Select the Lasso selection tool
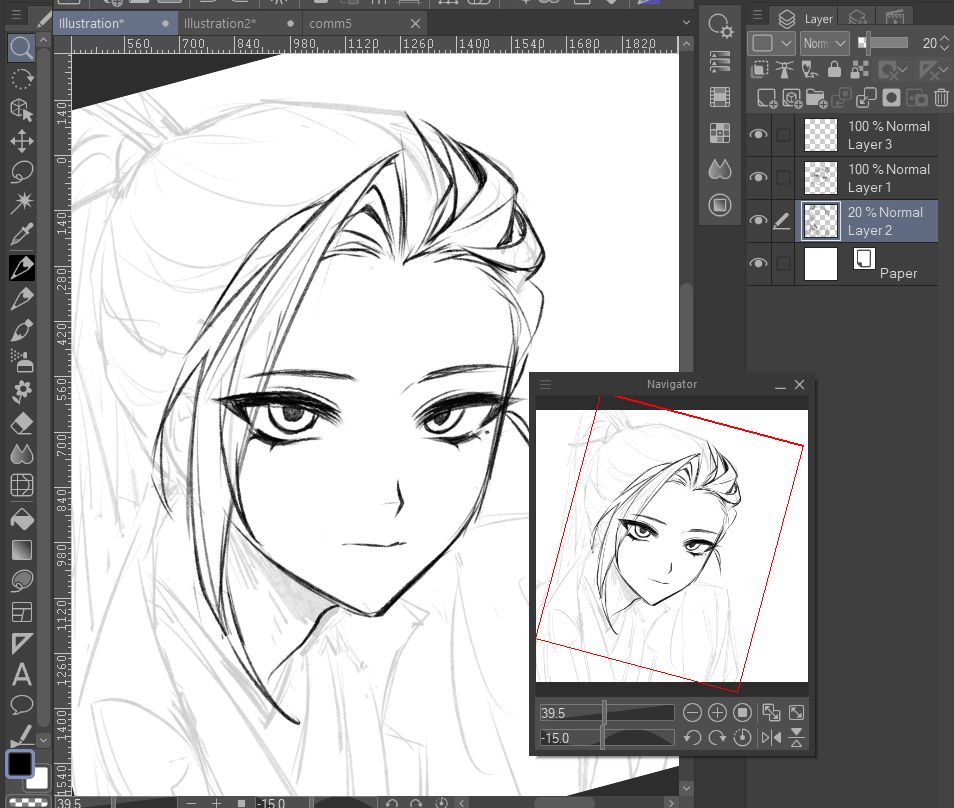This screenshot has width=954, height=808. pos(21,172)
